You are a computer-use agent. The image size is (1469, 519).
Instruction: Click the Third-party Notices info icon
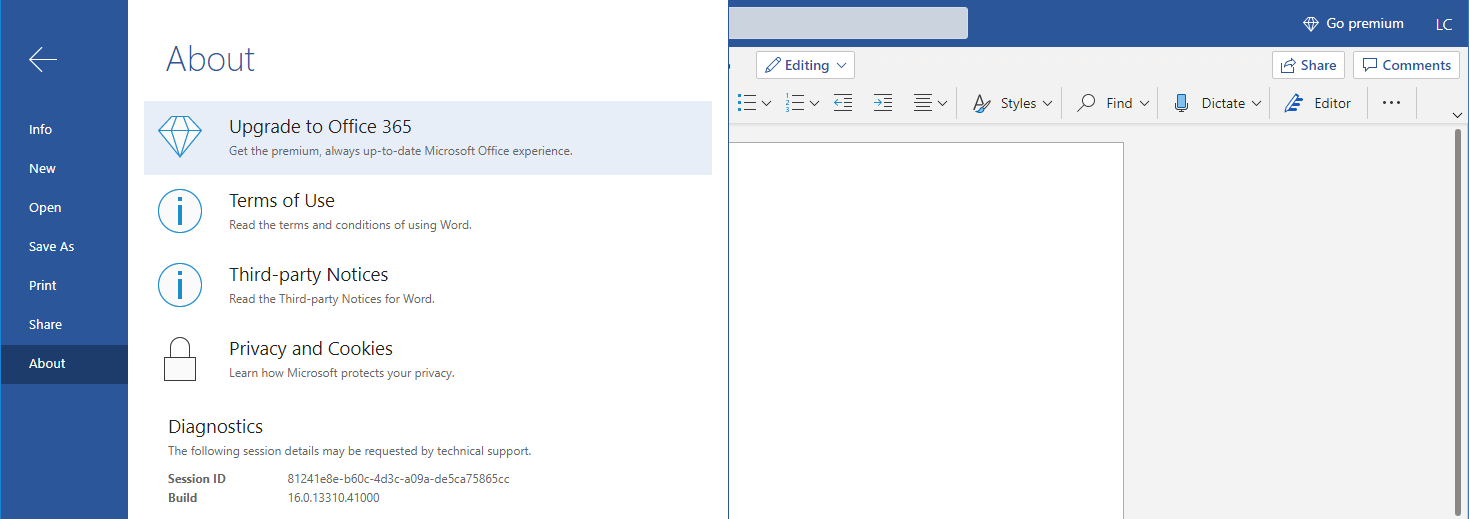(180, 285)
